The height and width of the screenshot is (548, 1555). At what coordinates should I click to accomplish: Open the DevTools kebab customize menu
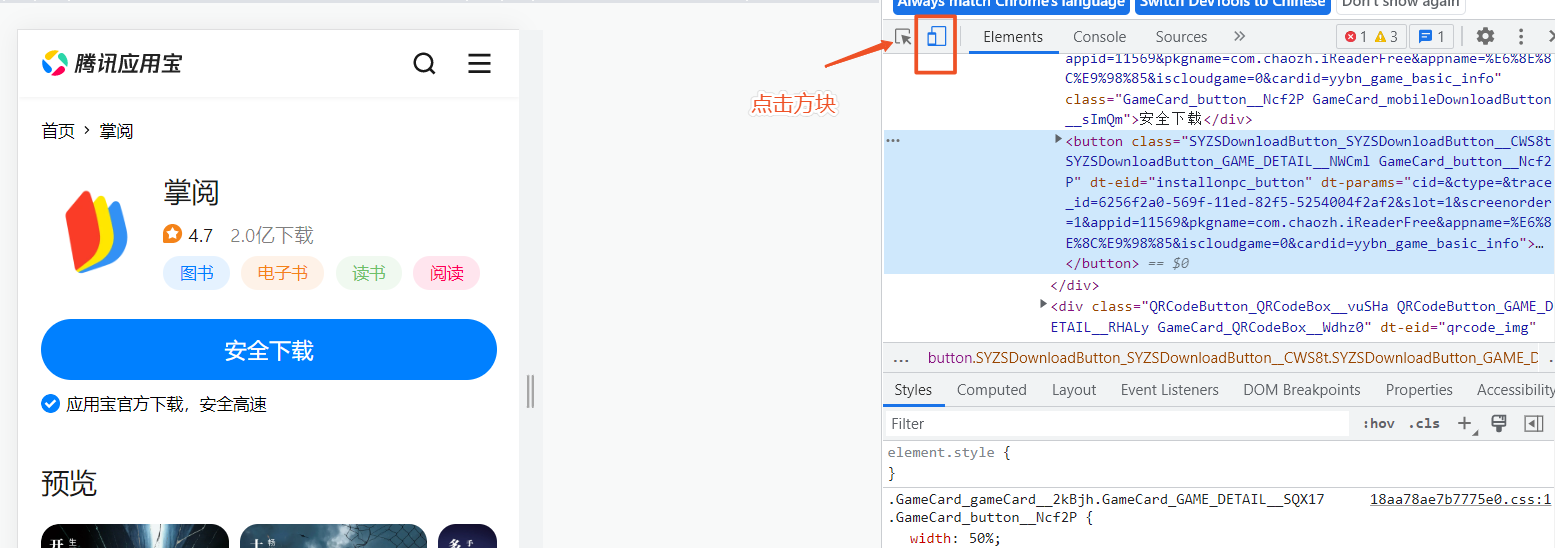pos(1521,36)
